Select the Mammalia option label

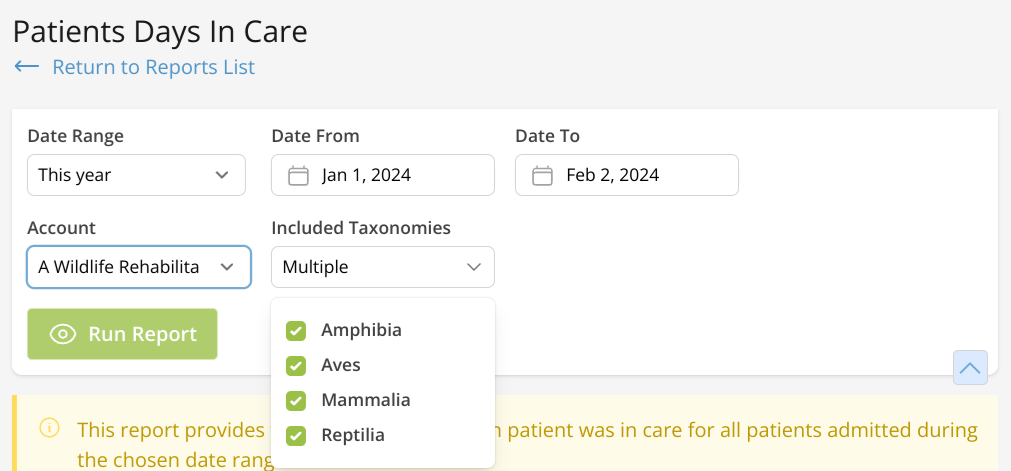pos(365,400)
